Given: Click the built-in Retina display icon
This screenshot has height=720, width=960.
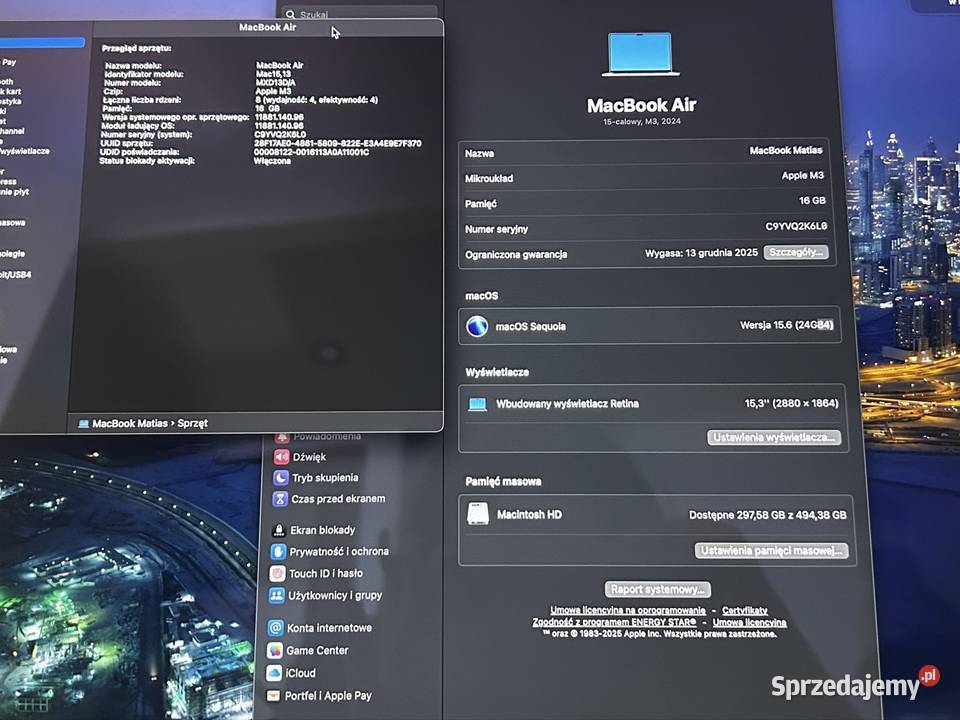Looking at the screenshot, I should point(478,404).
